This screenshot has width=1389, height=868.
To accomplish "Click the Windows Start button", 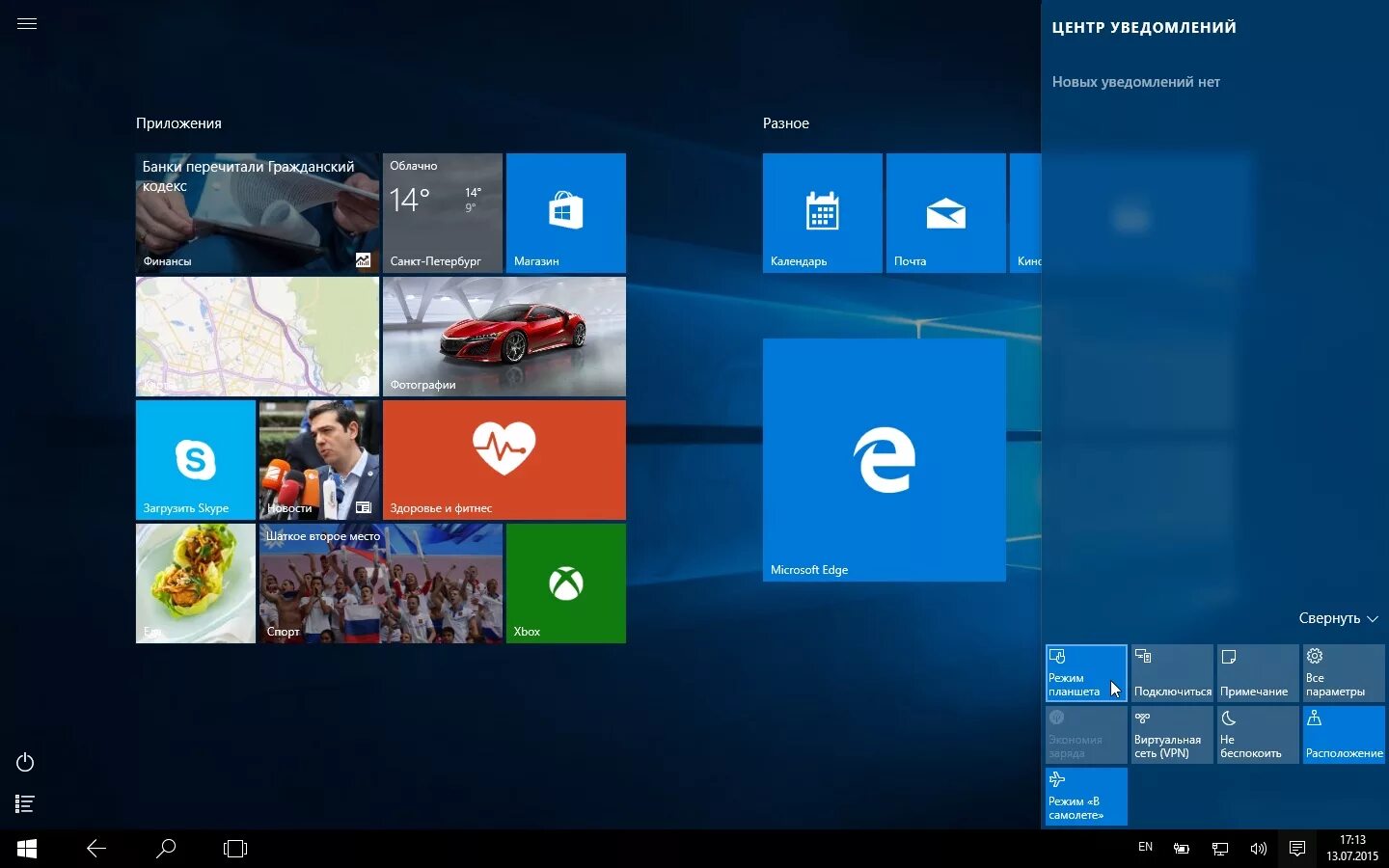I will (x=27, y=849).
